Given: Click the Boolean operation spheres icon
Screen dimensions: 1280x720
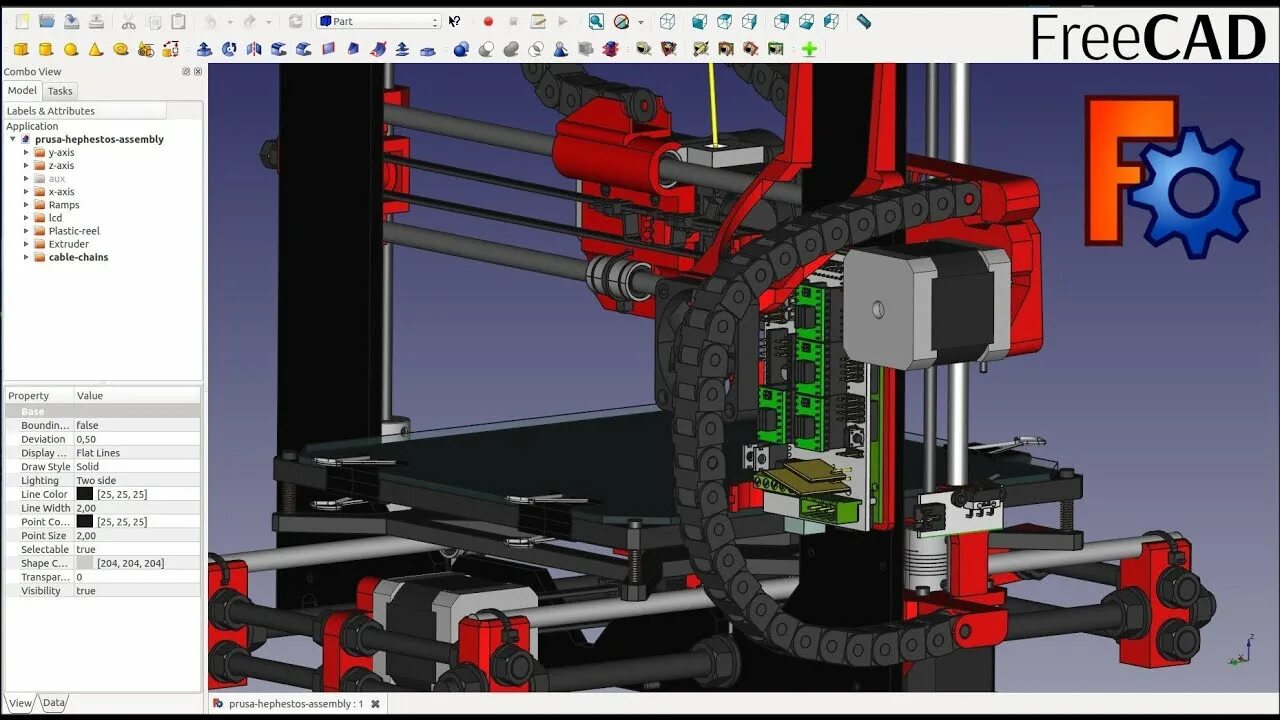Looking at the screenshot, I should coord(461,49).
